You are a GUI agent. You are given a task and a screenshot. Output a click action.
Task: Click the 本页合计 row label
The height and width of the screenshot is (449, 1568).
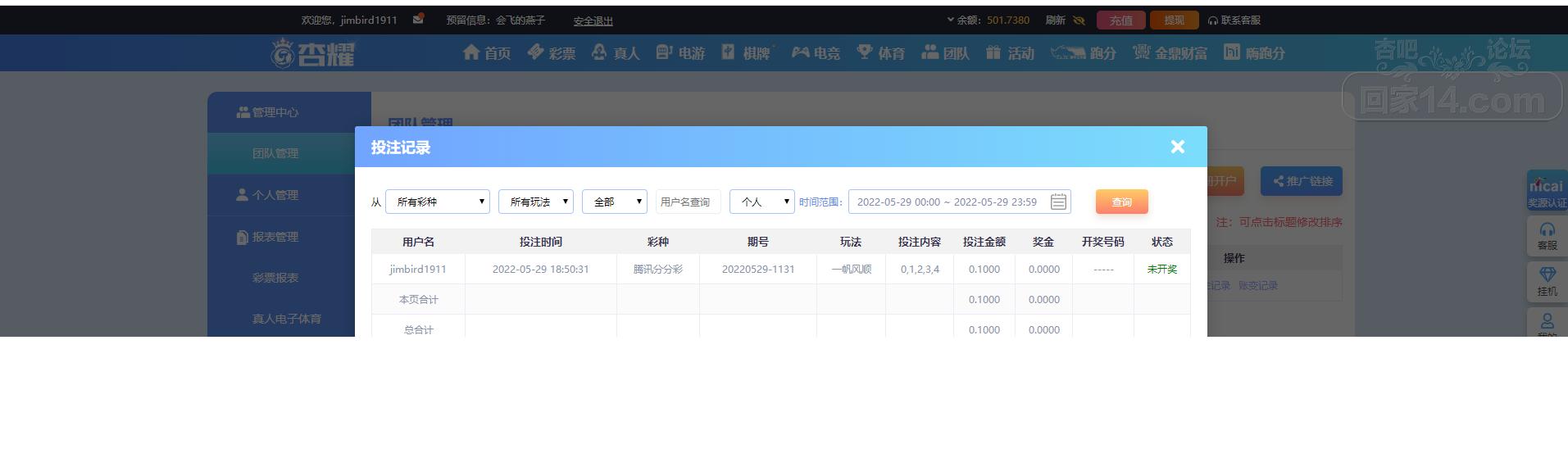coord(418,299)
